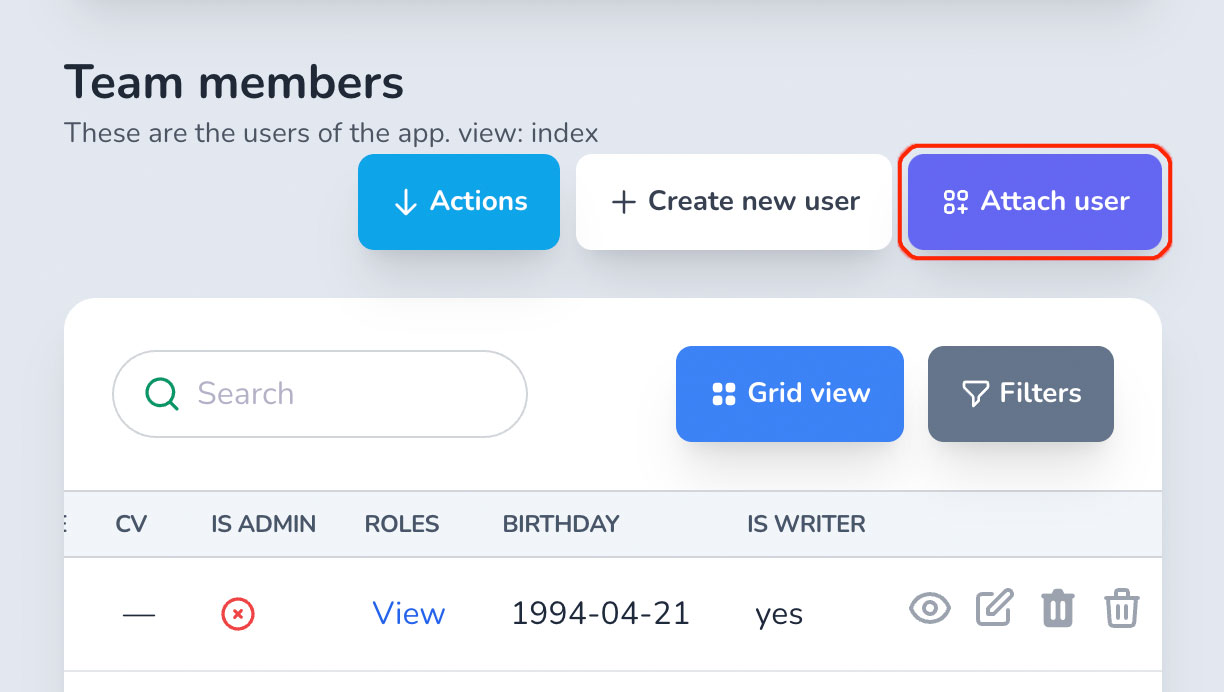Click the eye view icon in the row
Screen dimensions: 1224x692
tap(929, 608)
